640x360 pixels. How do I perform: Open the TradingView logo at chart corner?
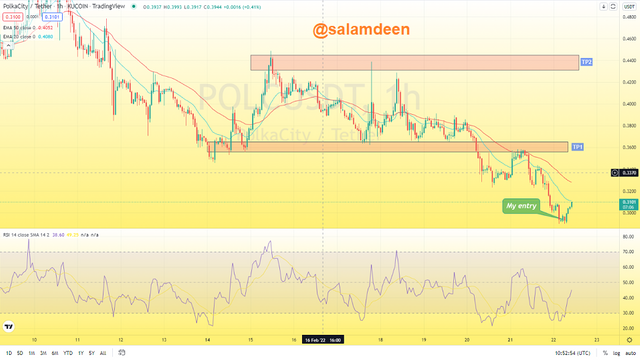point(9,327)
